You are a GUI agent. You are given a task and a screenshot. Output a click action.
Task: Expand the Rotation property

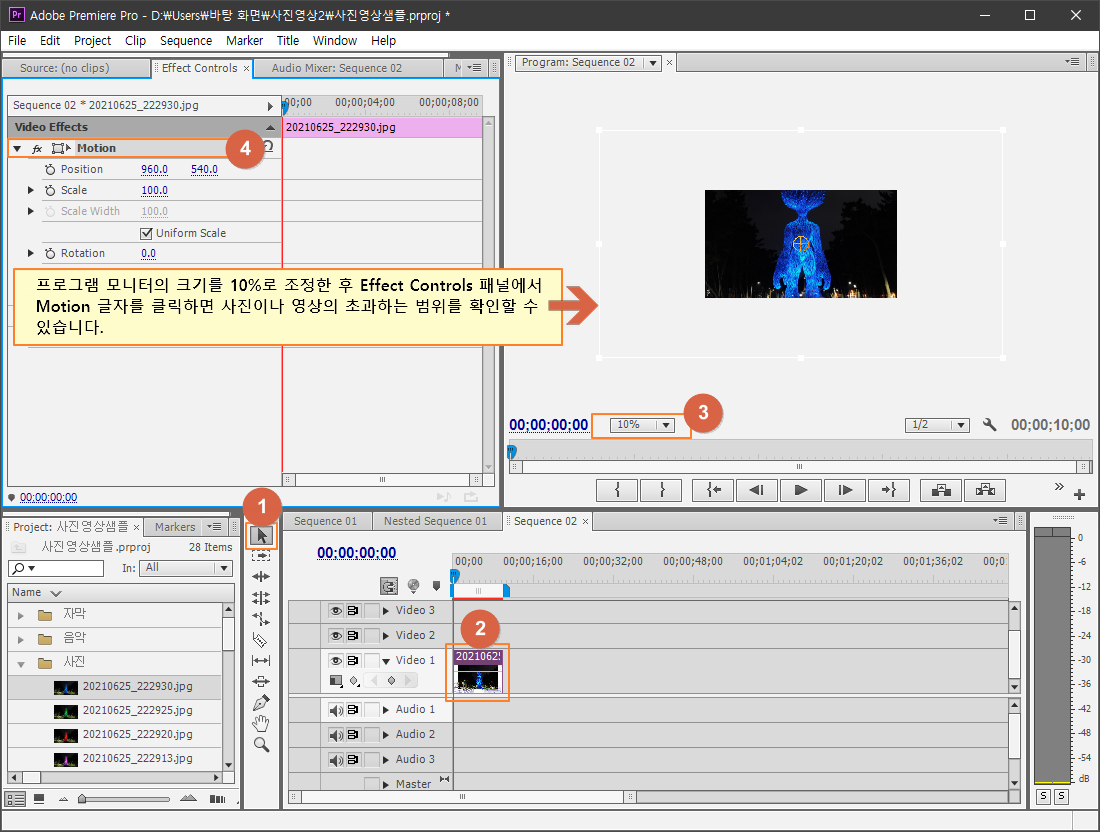[30, 253]
